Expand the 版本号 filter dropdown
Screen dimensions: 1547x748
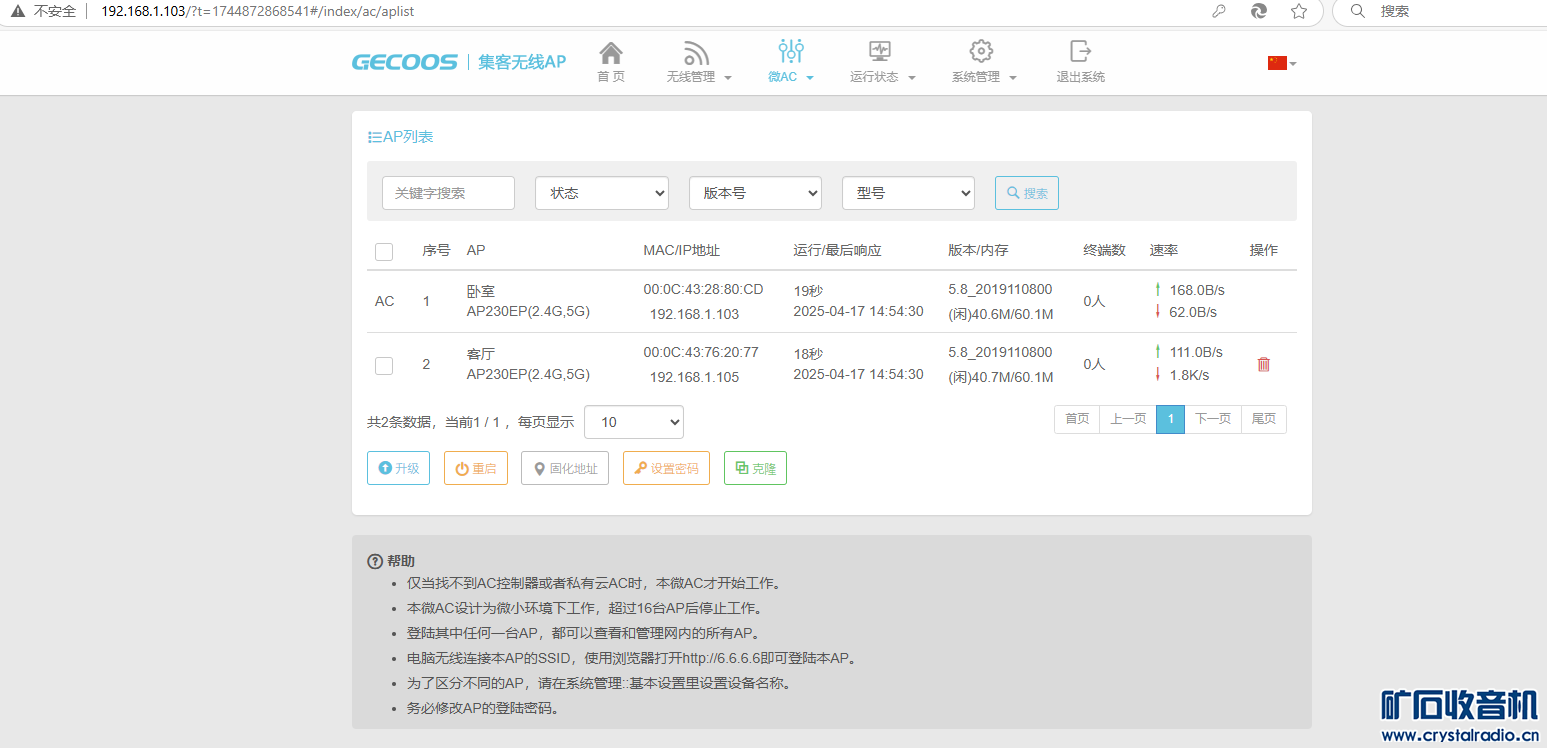(x=755, y=193)
